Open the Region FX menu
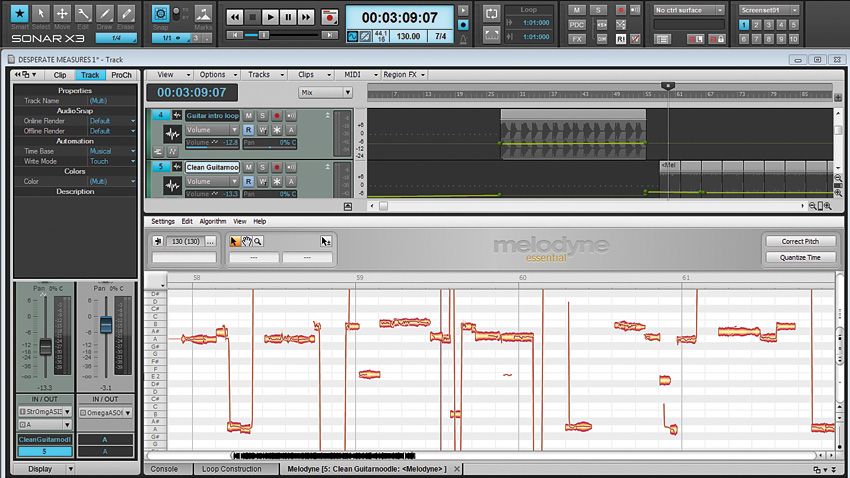This screenshot has height=478, width=850. point(404,74)
